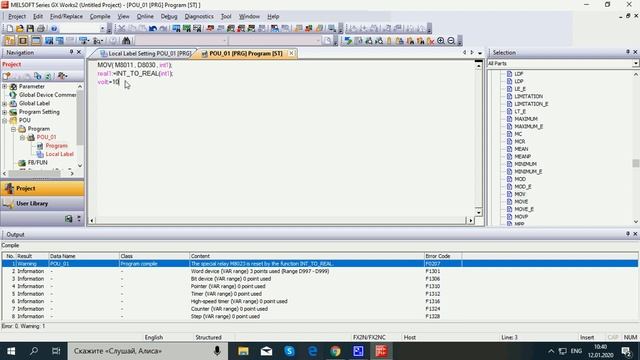The height and width of the screenshot is (360, 640).
Task: Collapse the POU tree node
Action: [x=5, y=120]
